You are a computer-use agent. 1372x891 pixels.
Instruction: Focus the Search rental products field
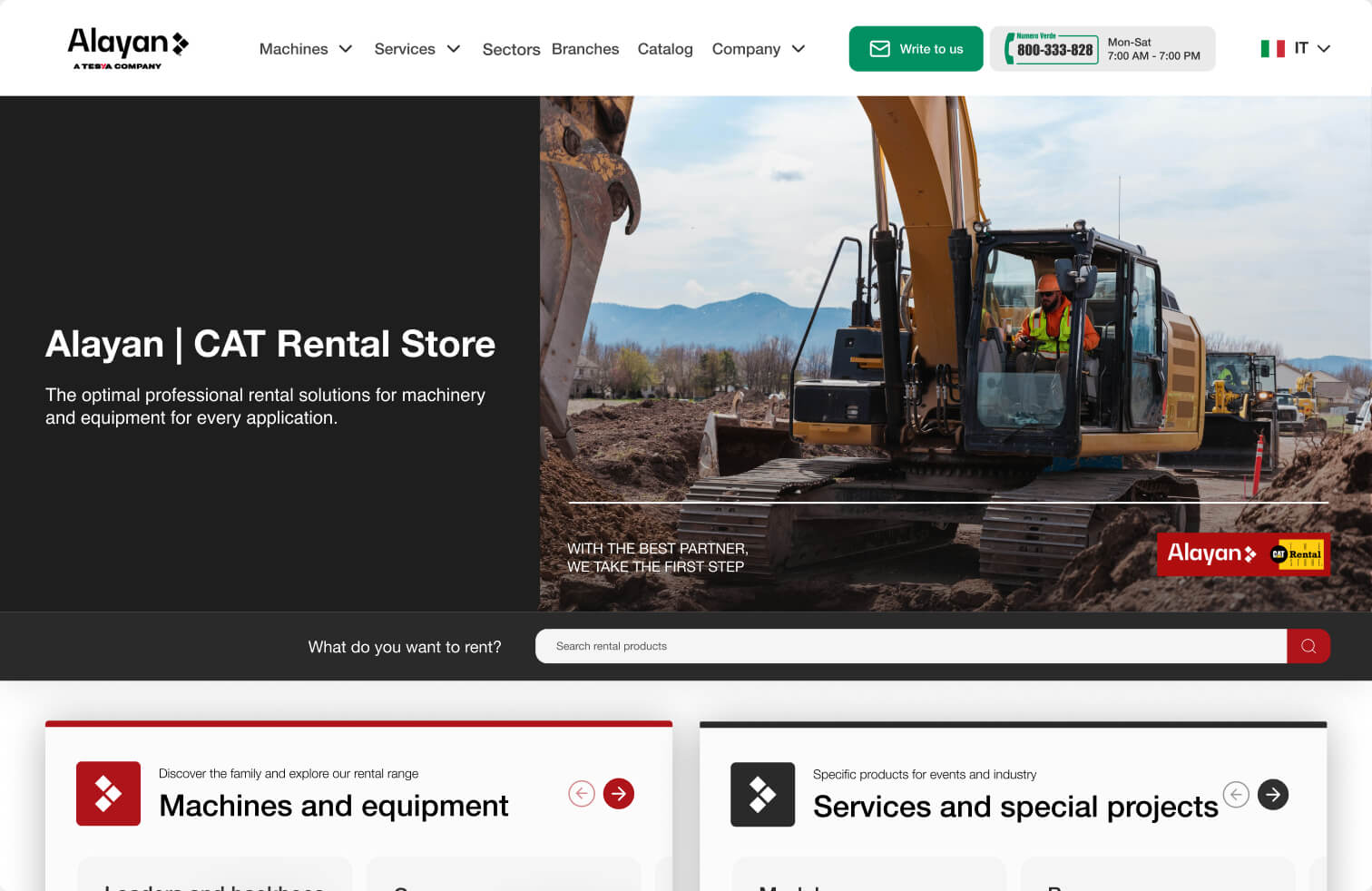910,646
